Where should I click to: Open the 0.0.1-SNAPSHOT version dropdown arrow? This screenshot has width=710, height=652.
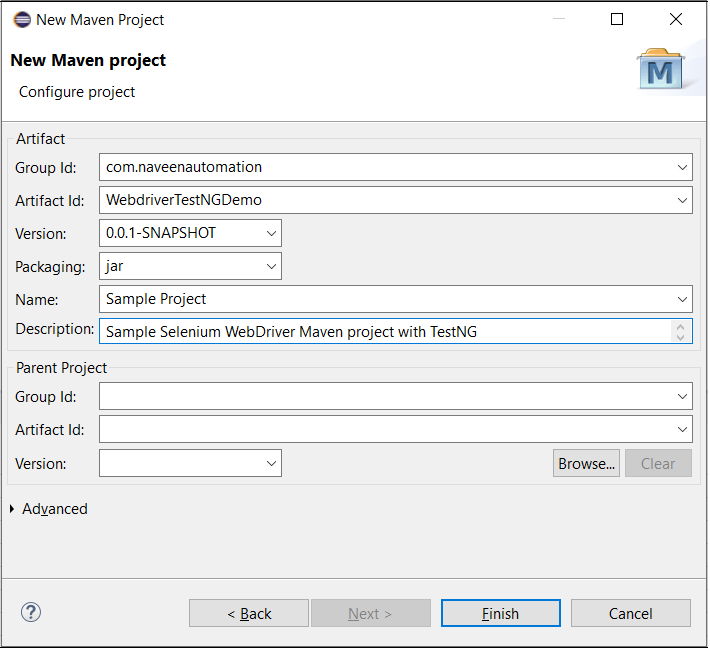point(271,234)
